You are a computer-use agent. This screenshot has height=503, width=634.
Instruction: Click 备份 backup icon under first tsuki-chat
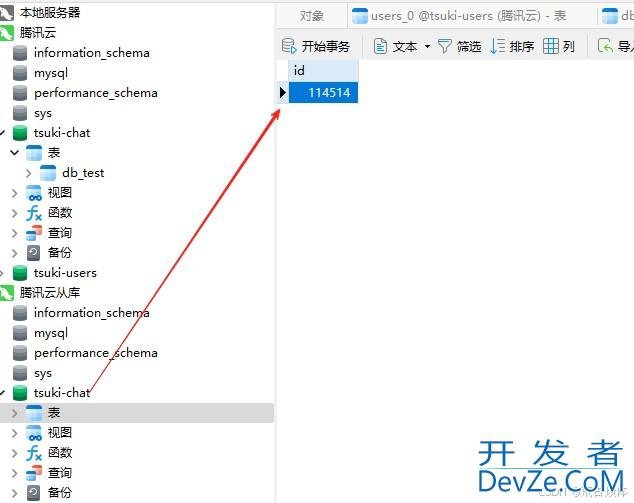(34, 253)
